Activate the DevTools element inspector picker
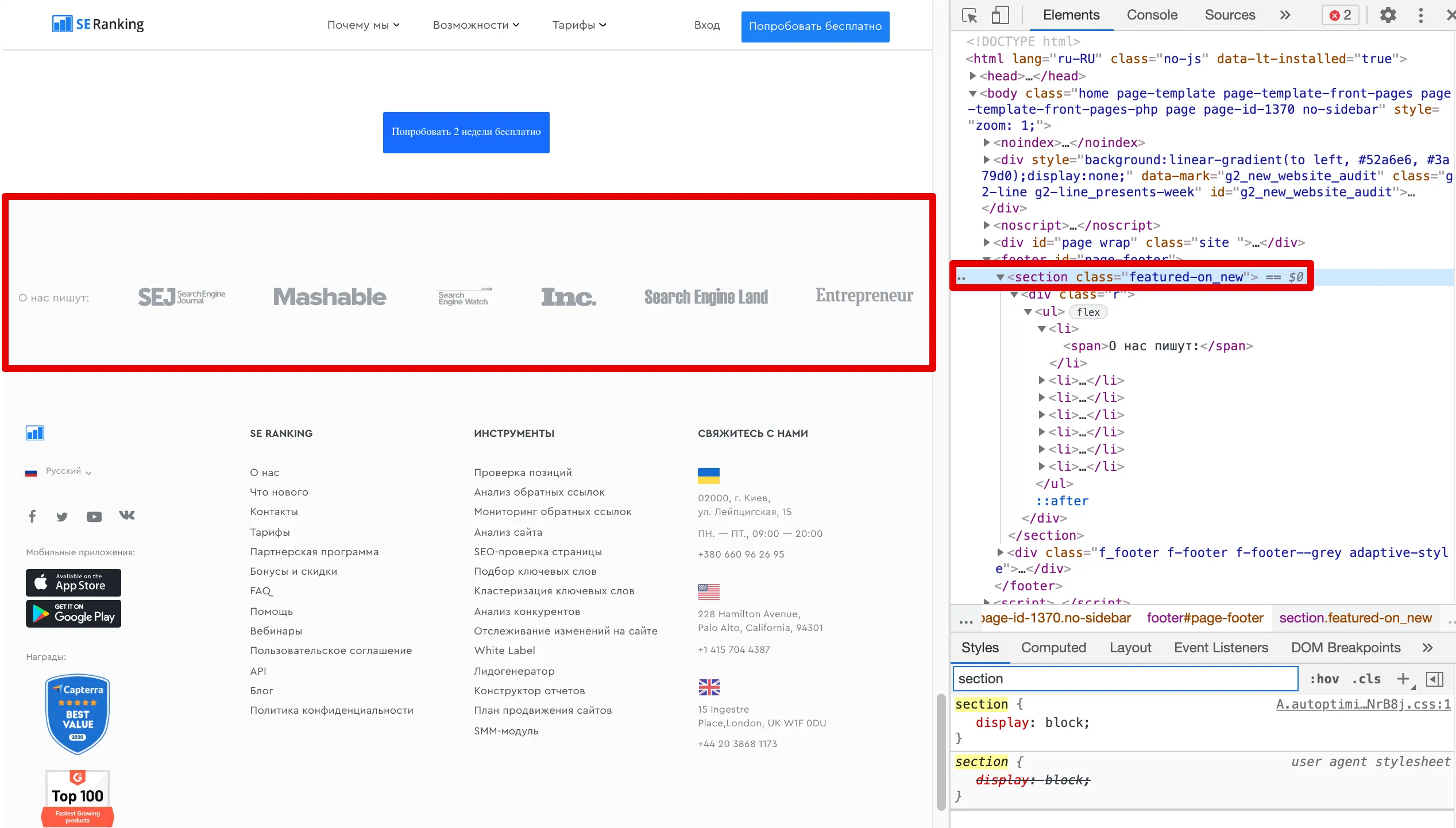The image size is (1456, 828). tap(970, 16)
